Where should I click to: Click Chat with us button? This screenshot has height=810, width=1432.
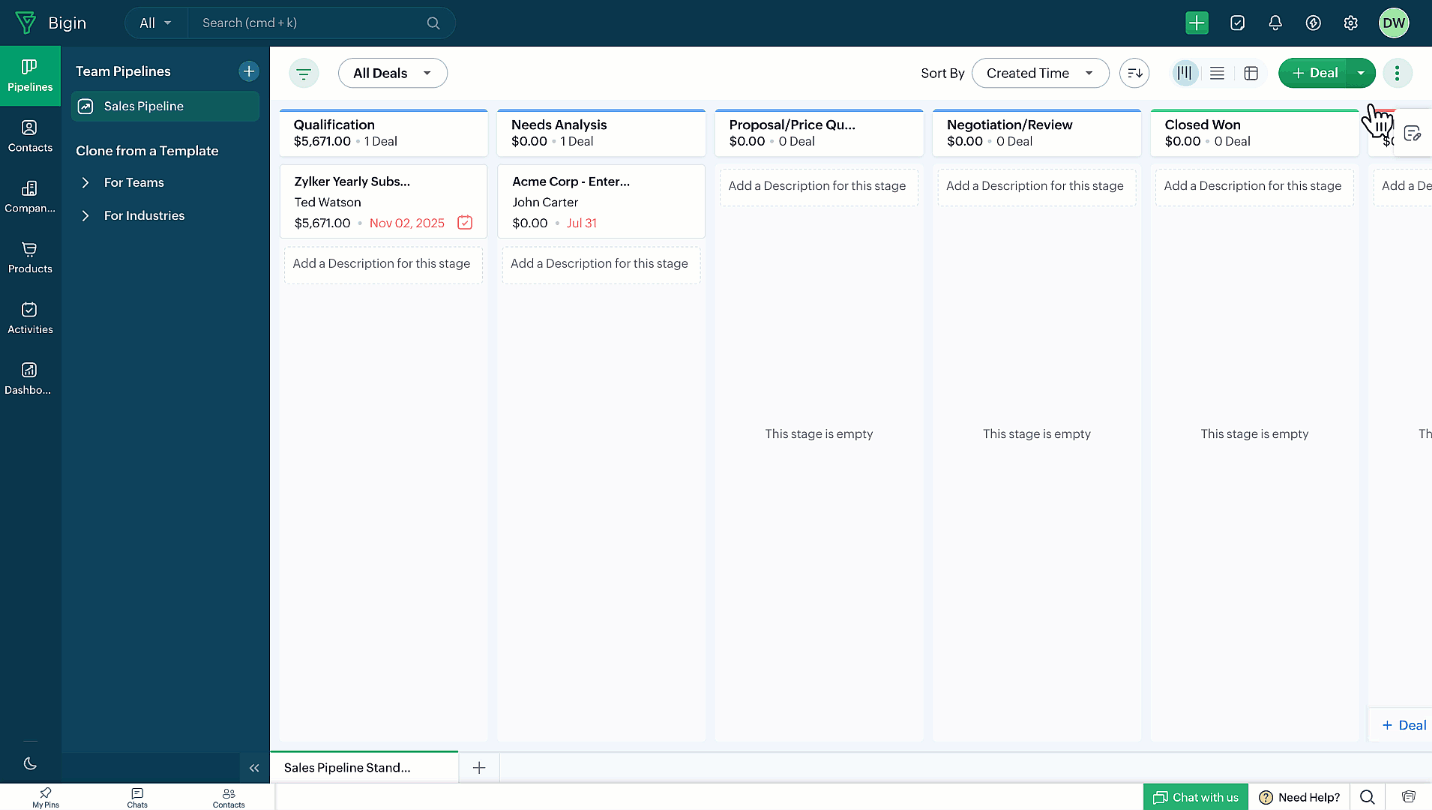pos(1196,797)
